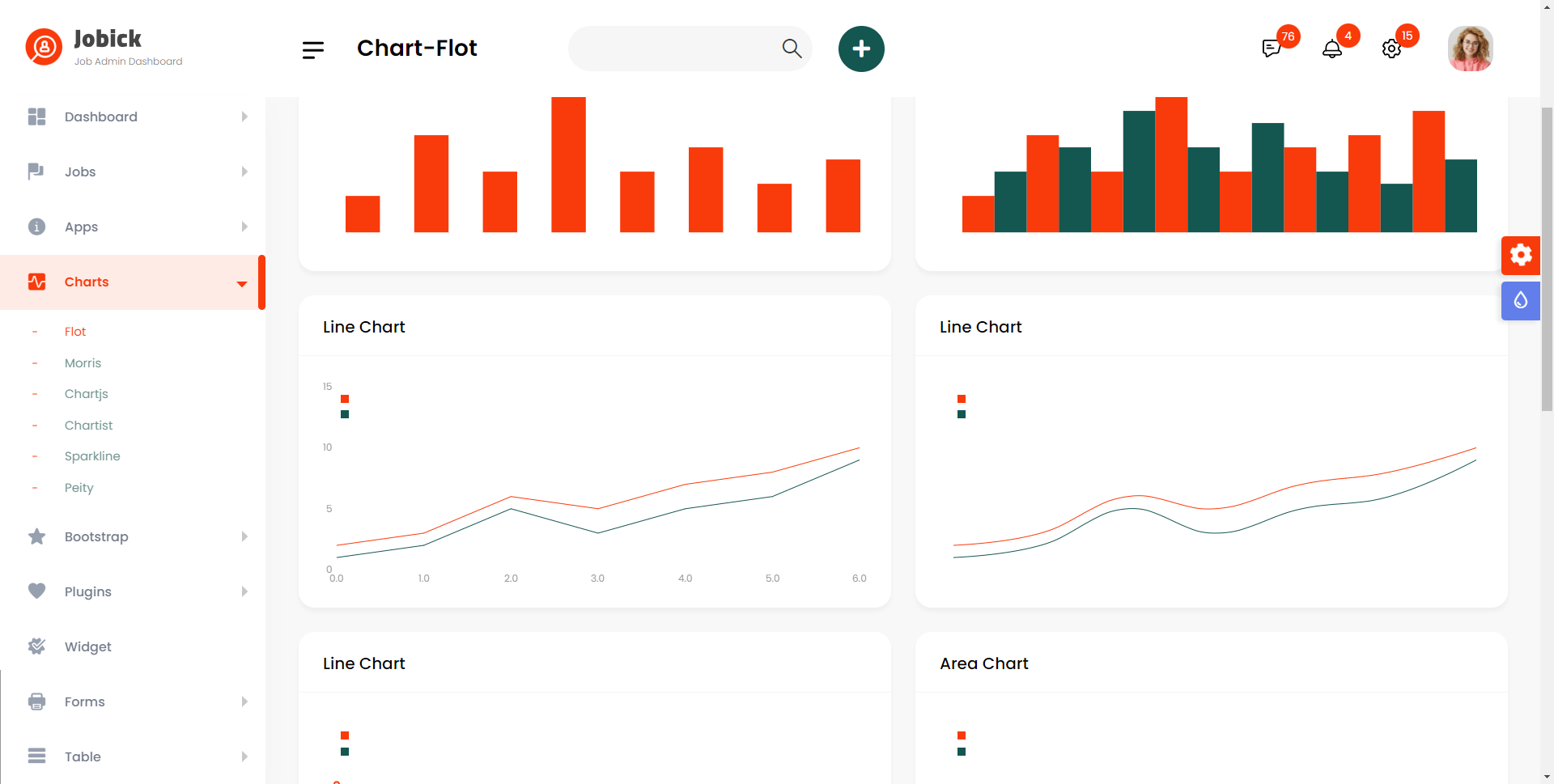Open the Forms menu item
The height and width of the screenshot is (784, 1554).
pyautogui.click(x=133, y=701)
